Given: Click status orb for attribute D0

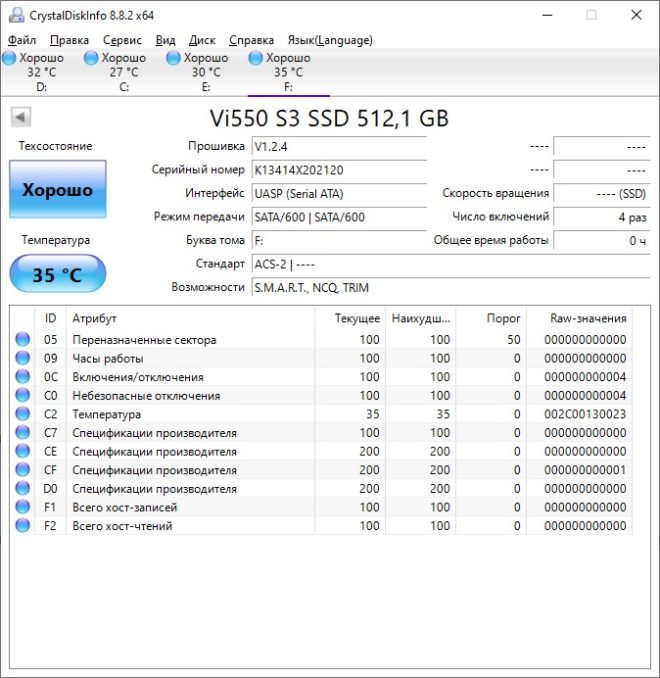Looking at the screenshot, I should pos(22,488).
